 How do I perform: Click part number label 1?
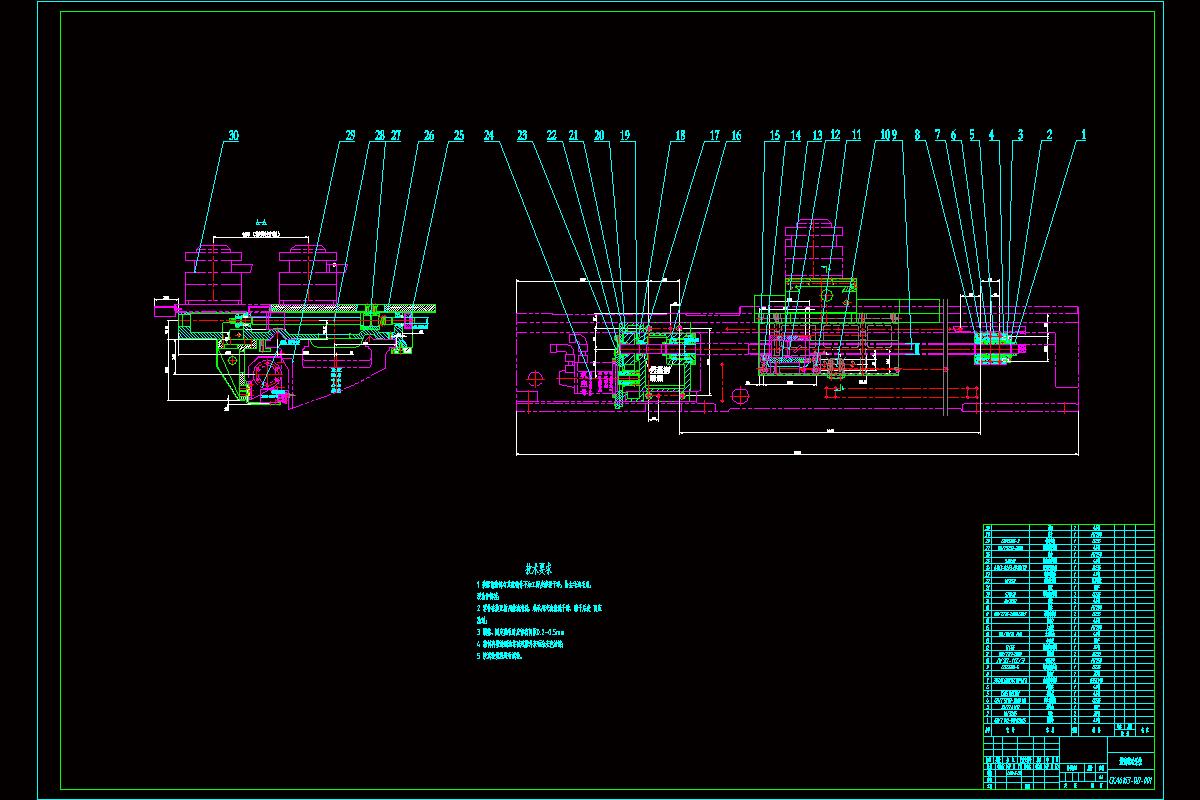pos(1082,134)
